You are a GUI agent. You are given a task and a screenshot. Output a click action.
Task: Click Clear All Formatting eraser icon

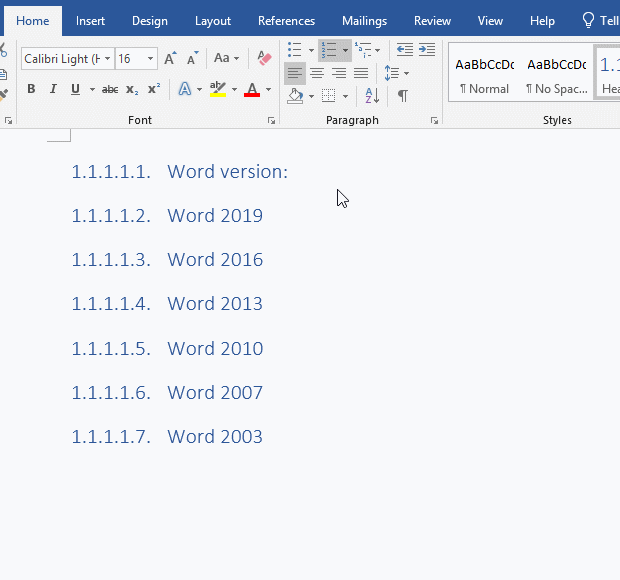point(265,58)
